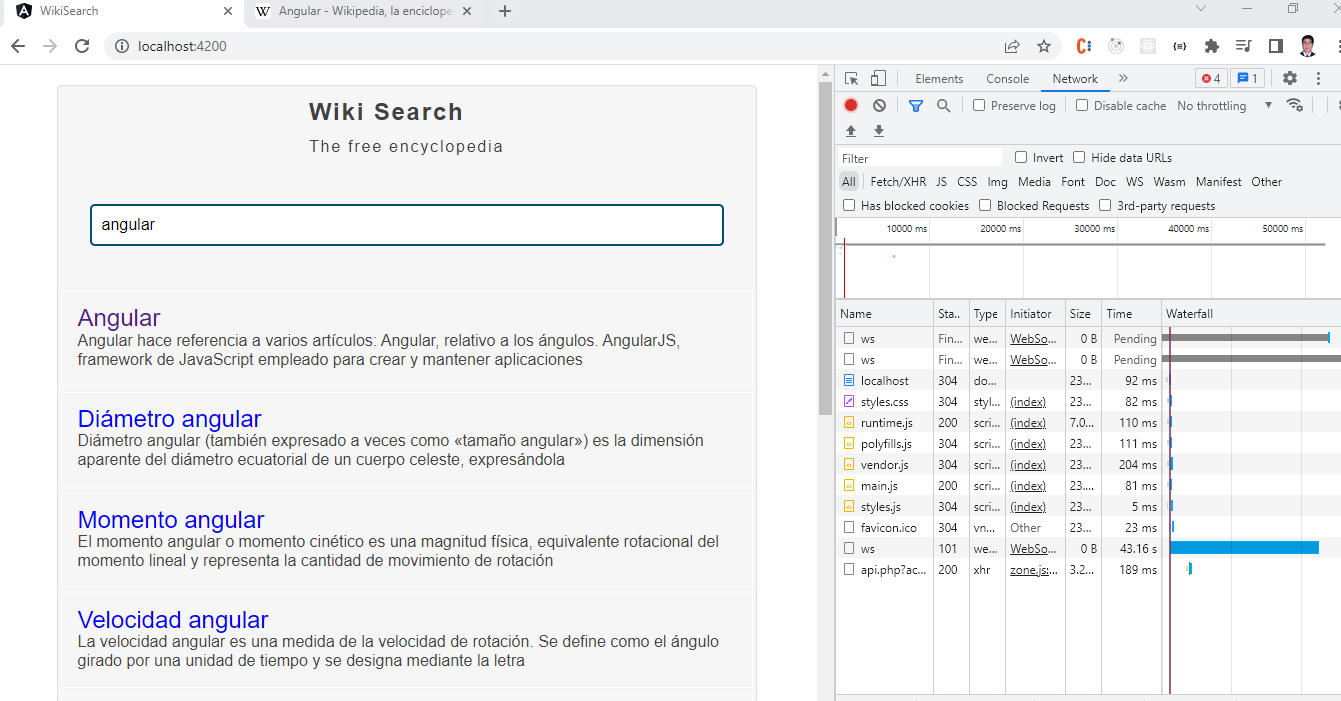Export network log as HAR
Viewport: 1341px width, 701px height.
pos(878,130)
